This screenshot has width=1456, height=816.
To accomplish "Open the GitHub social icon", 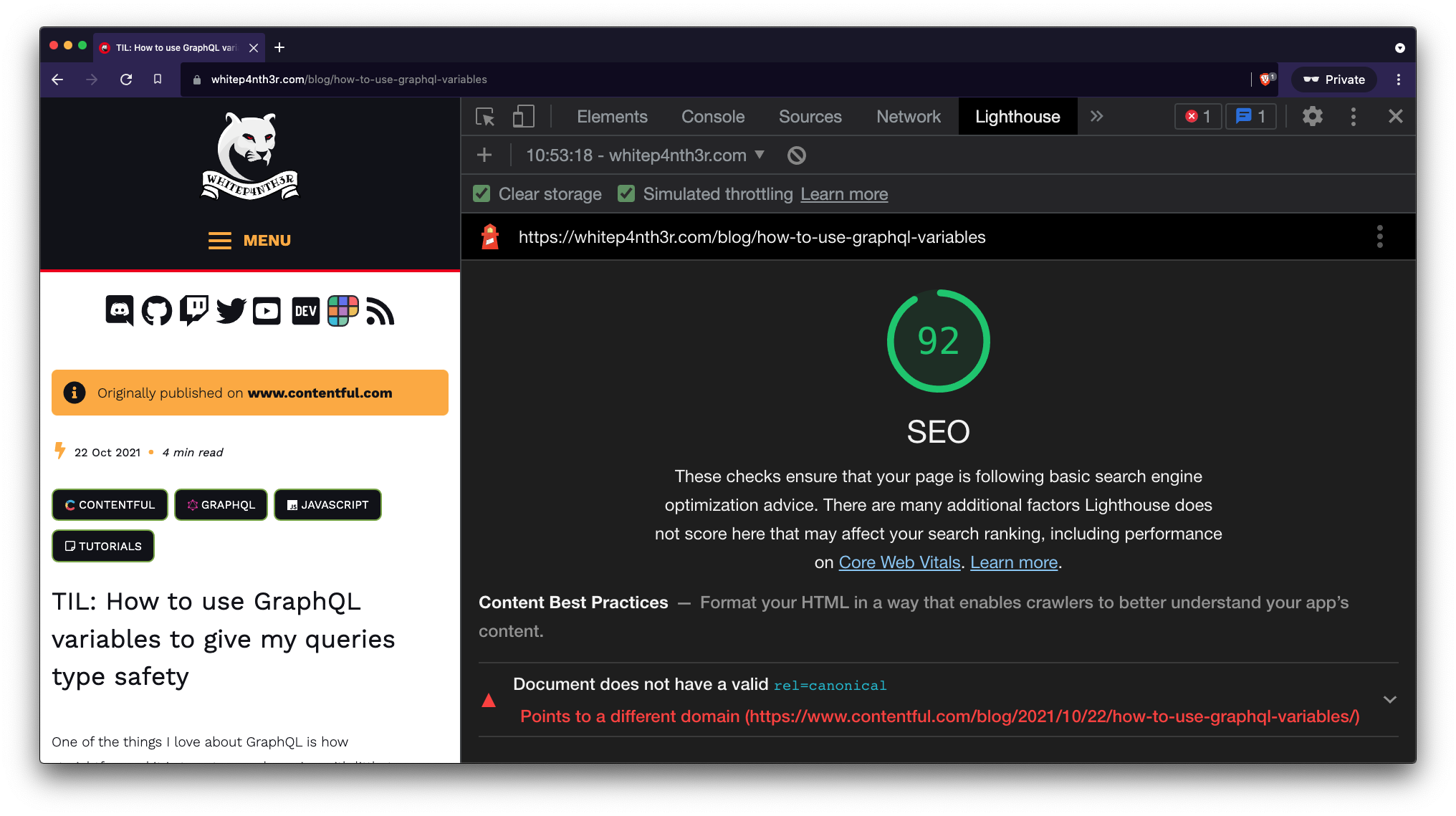I will pyautogui.click(x=156, y=311).
